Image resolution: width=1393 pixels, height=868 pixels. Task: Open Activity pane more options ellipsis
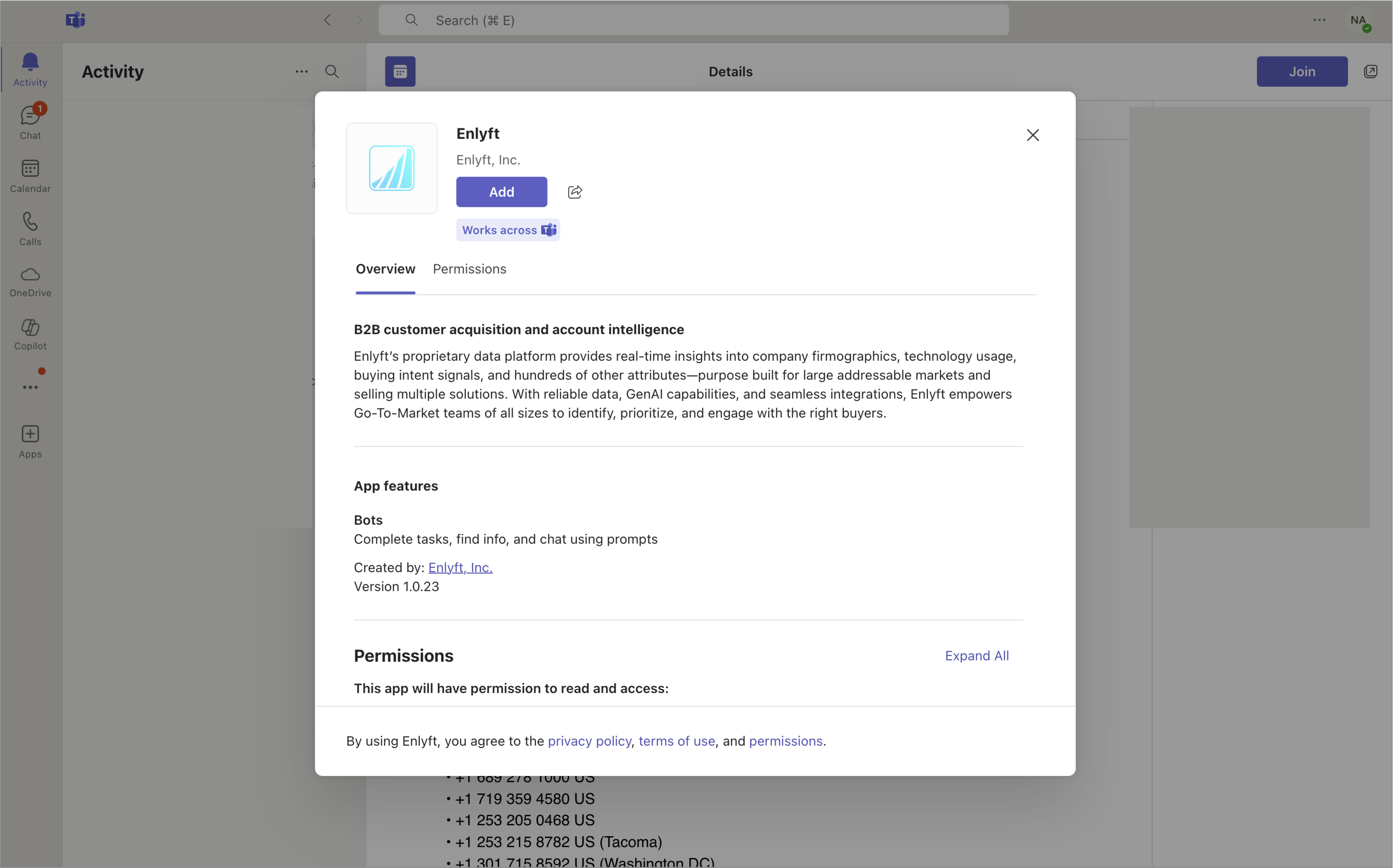(302, 72)
